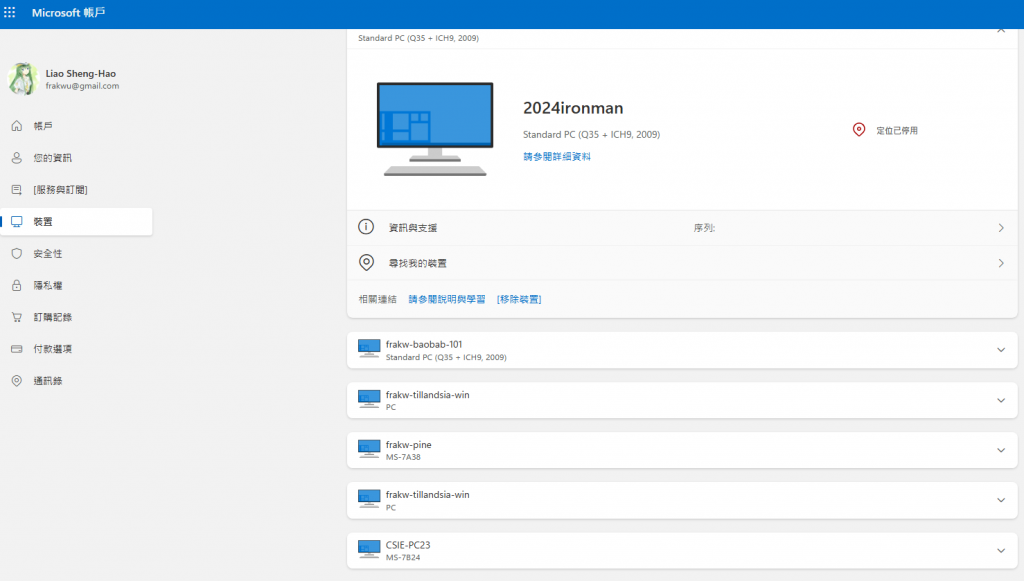This screenshot has width=1024, height=581.
Task: Click the [移除裝置] link
Action: tap(519, 299)
